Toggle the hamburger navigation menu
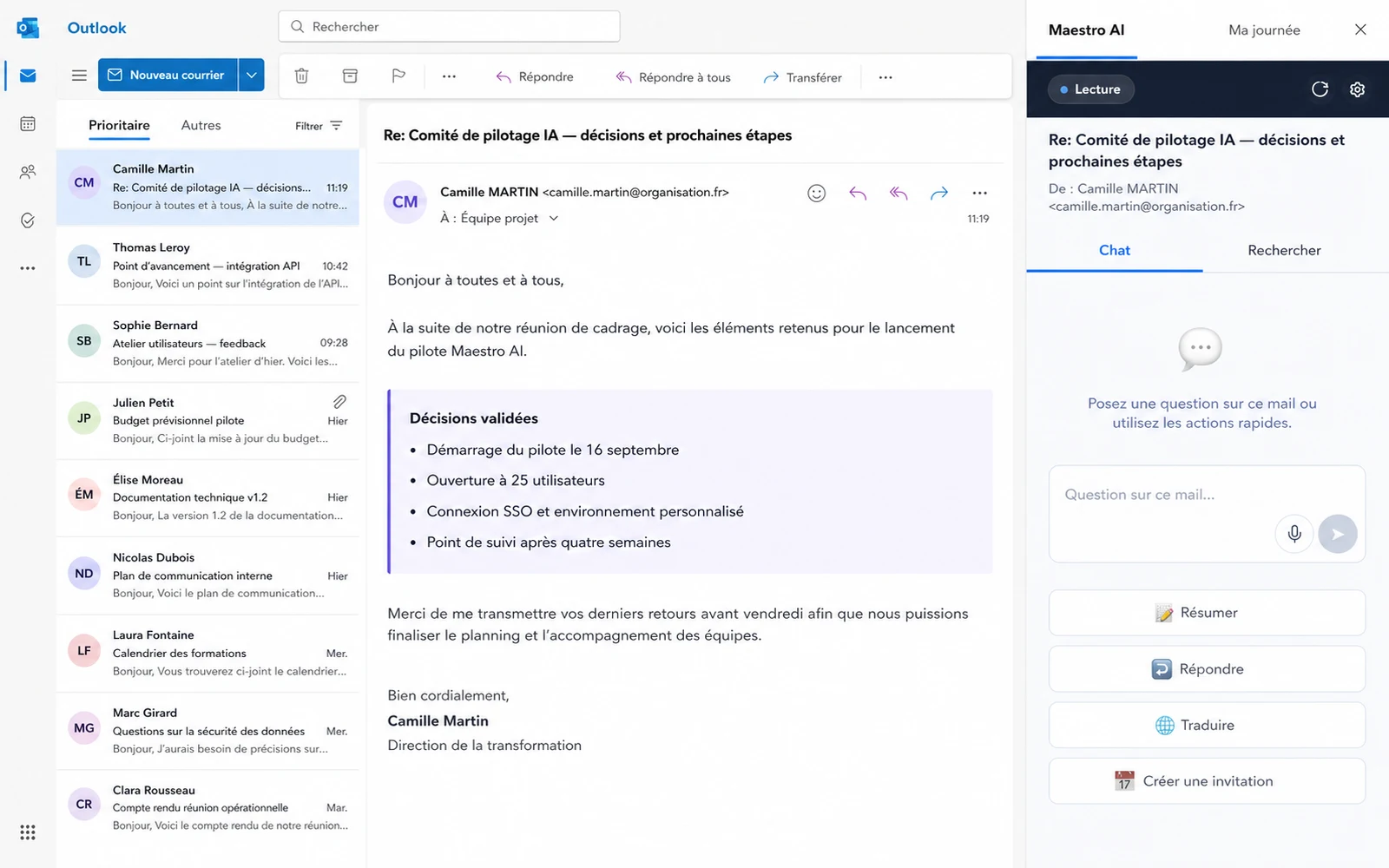Viewport: 1389px width, 868px height. pos(79,76)
